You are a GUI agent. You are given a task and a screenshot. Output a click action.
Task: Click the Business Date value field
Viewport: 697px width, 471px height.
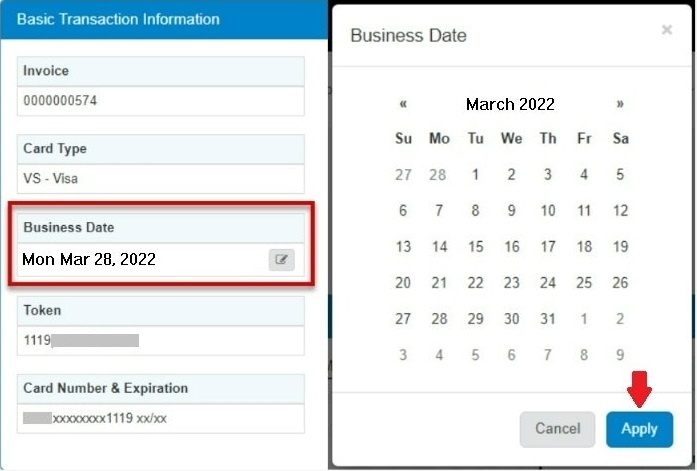pyautogui.click(x=140, y=260)
